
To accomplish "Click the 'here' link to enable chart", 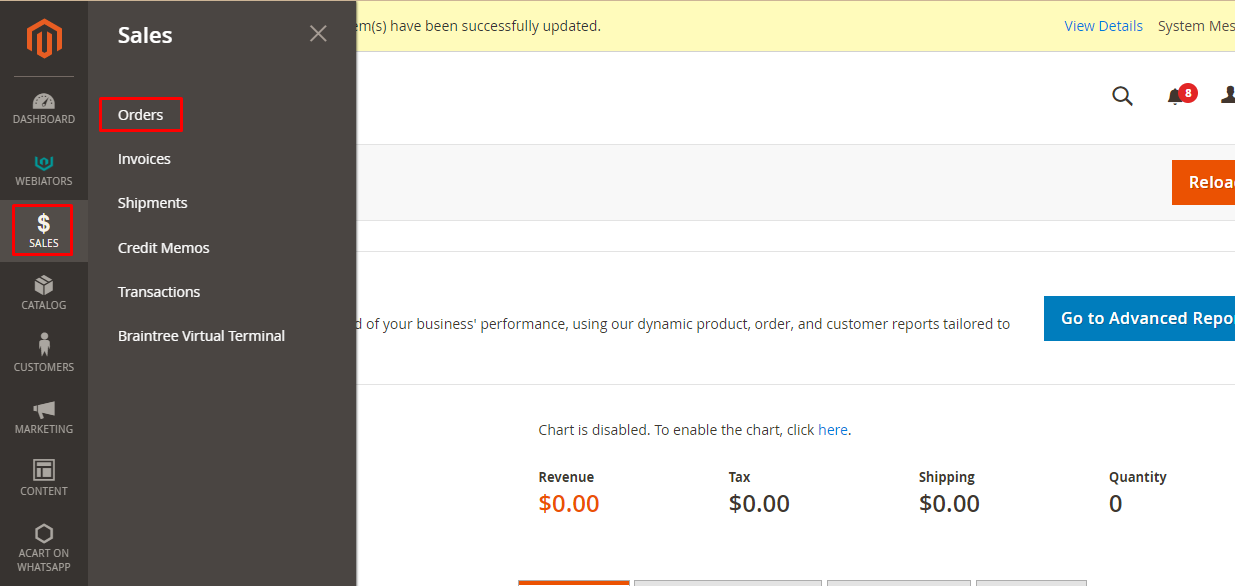I will [x=832, y=430].
